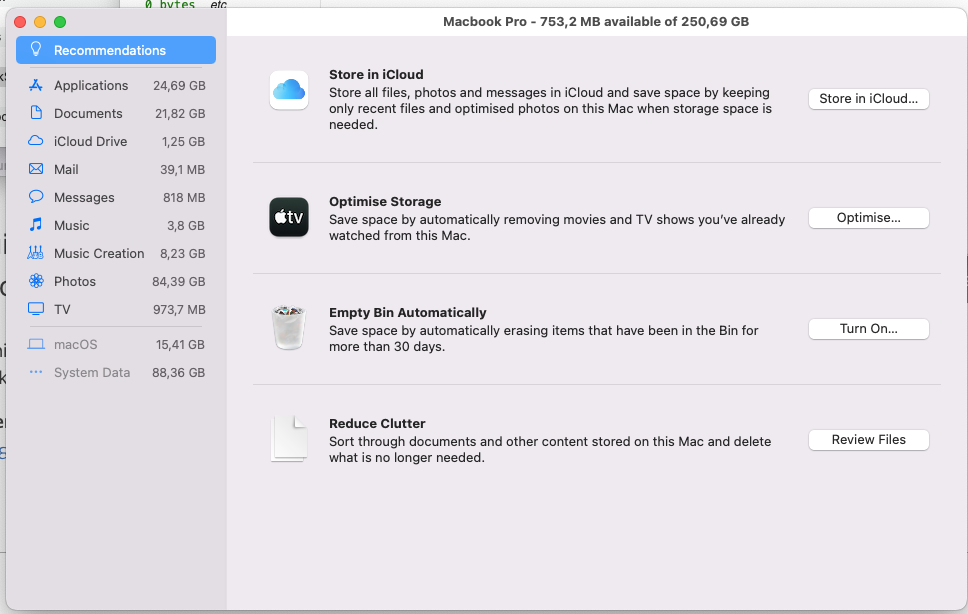Click the Optimise... button
Viewport: 968px width, 614px height.
(x=869, y=218)
